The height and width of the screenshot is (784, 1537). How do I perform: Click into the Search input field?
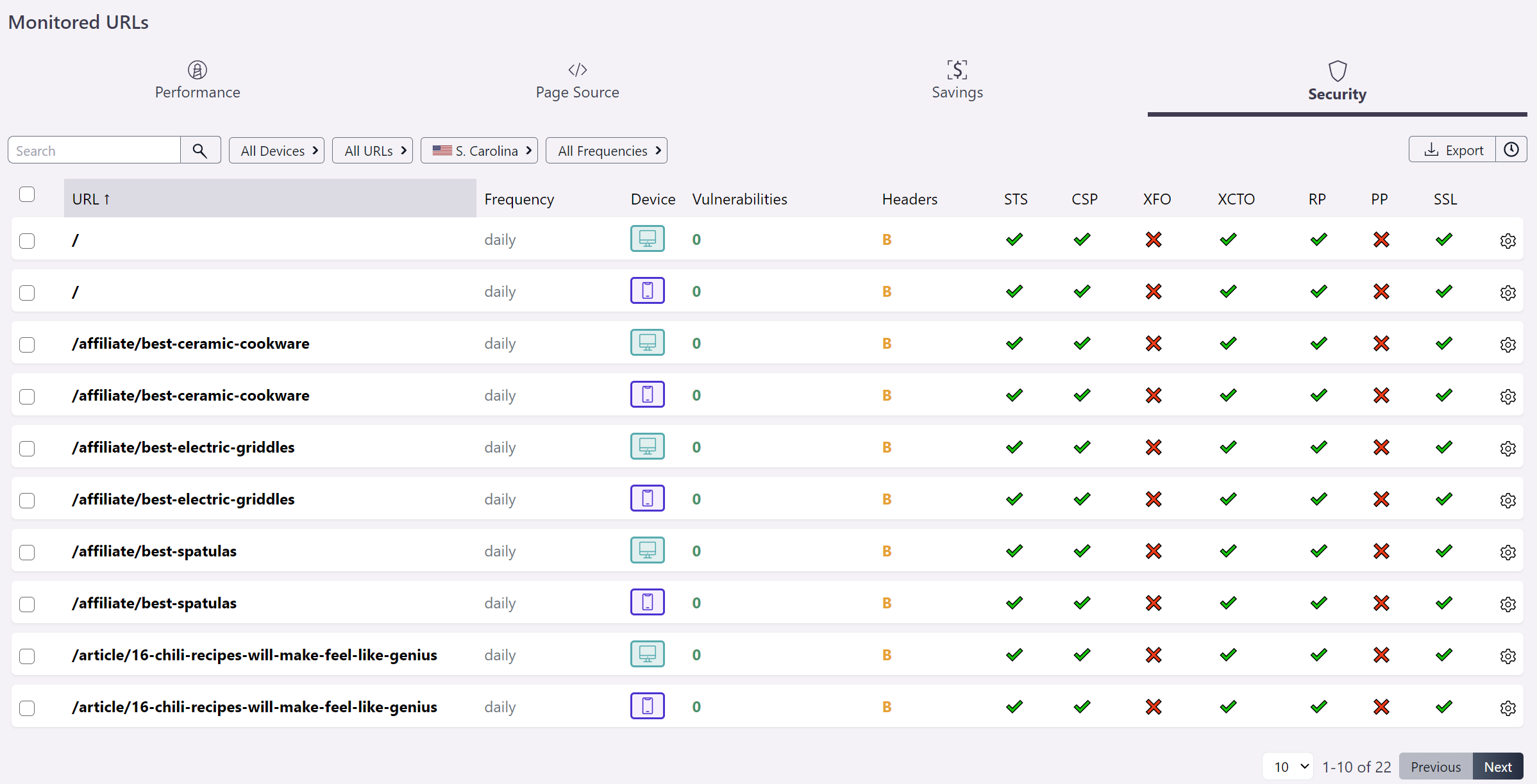94,150
